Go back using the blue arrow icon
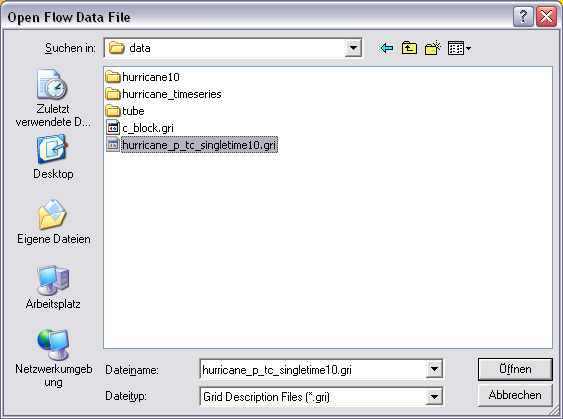 click(386, 48)
